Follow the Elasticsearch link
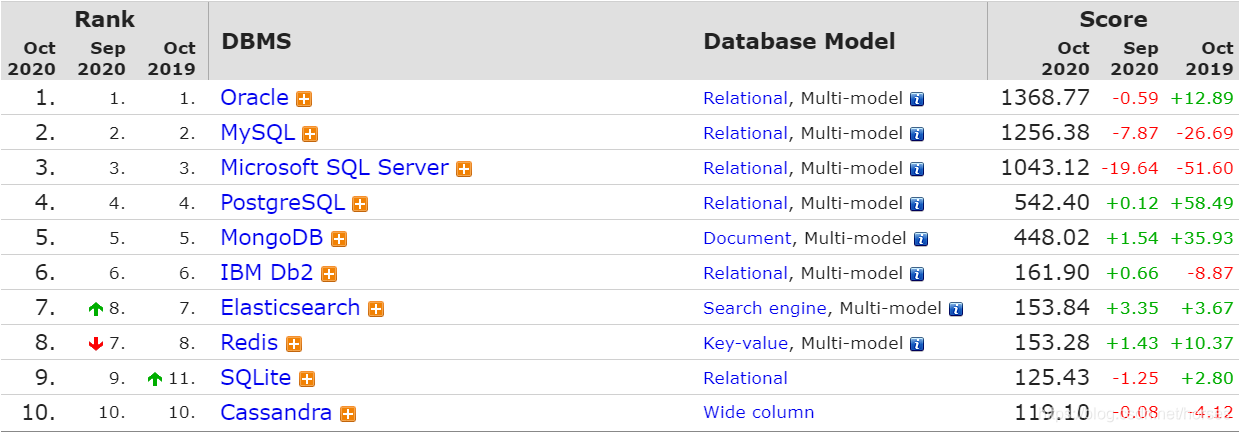Viewport: 1240px width, 432px height. pos(291,308)
